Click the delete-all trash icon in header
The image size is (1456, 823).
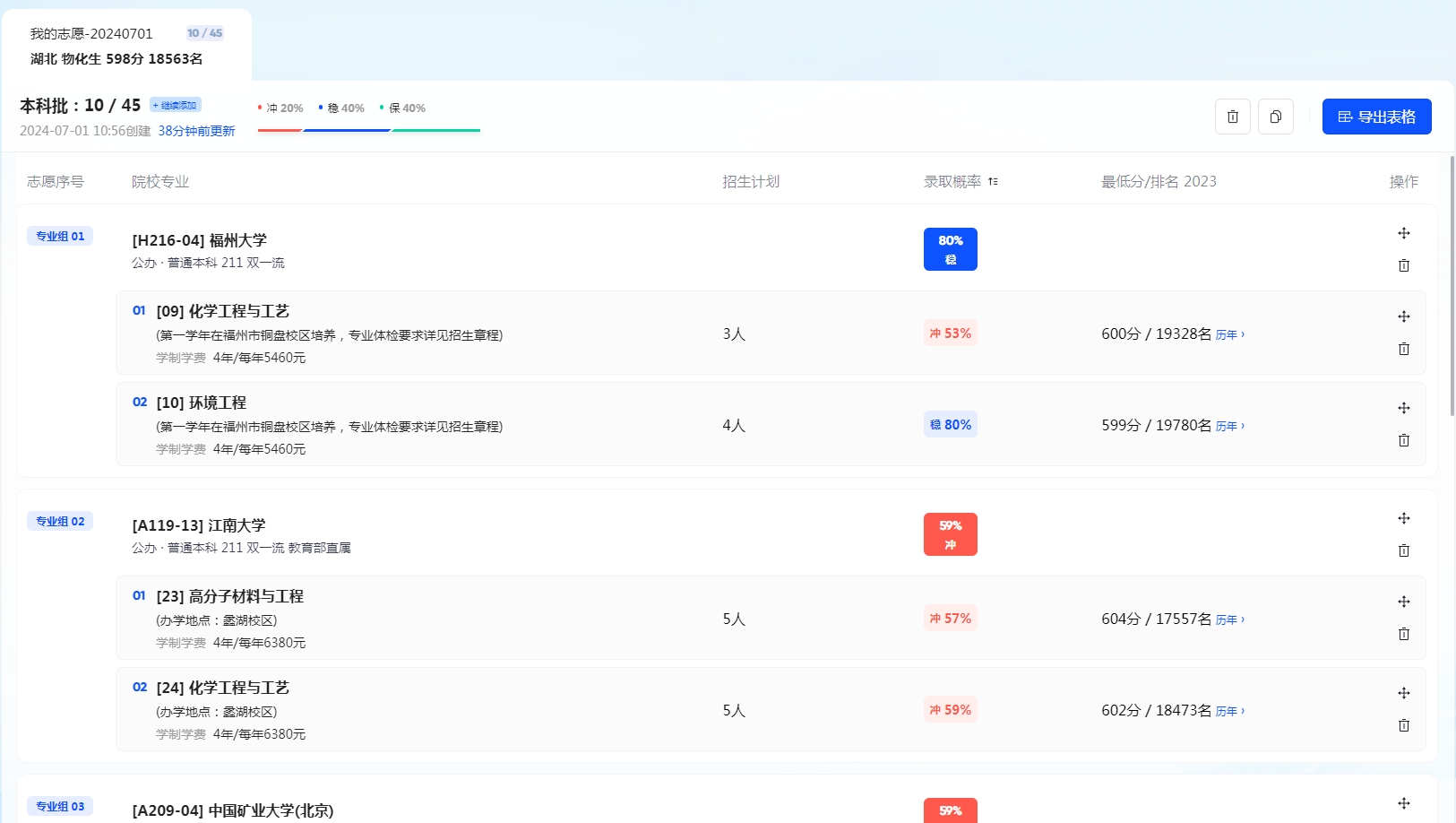click(1232, 117)
